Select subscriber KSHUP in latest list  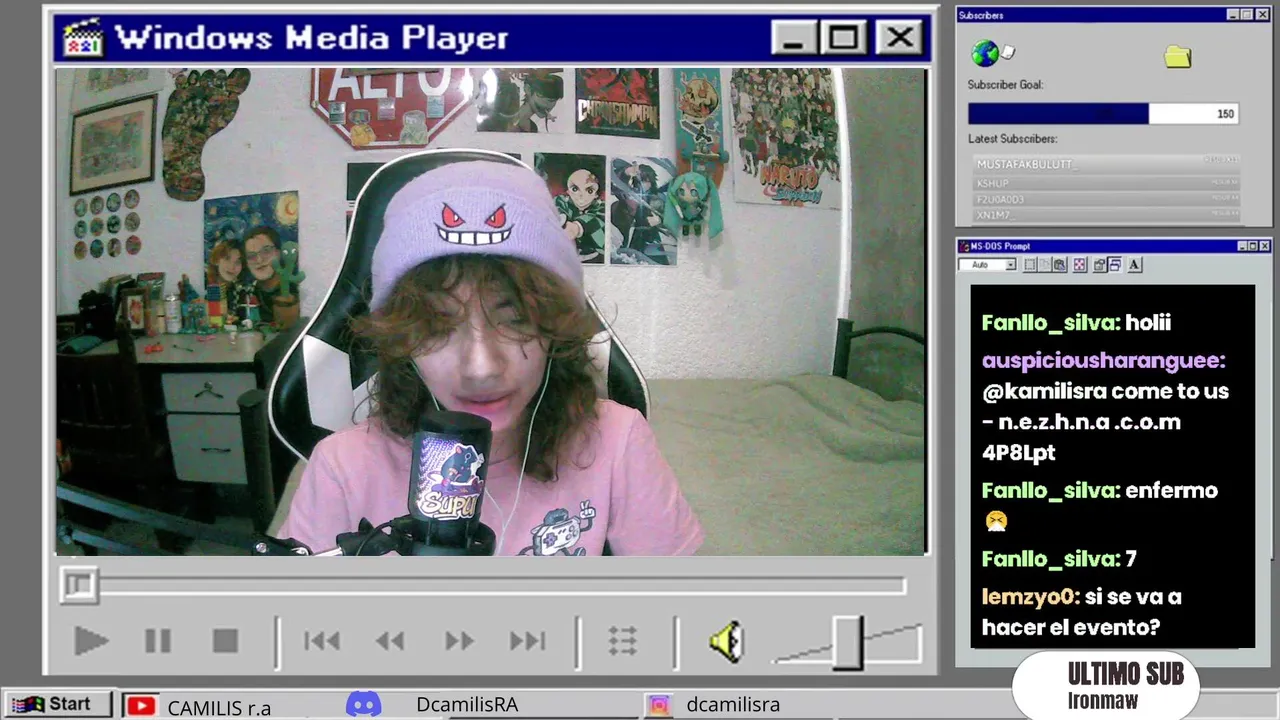1107,183
